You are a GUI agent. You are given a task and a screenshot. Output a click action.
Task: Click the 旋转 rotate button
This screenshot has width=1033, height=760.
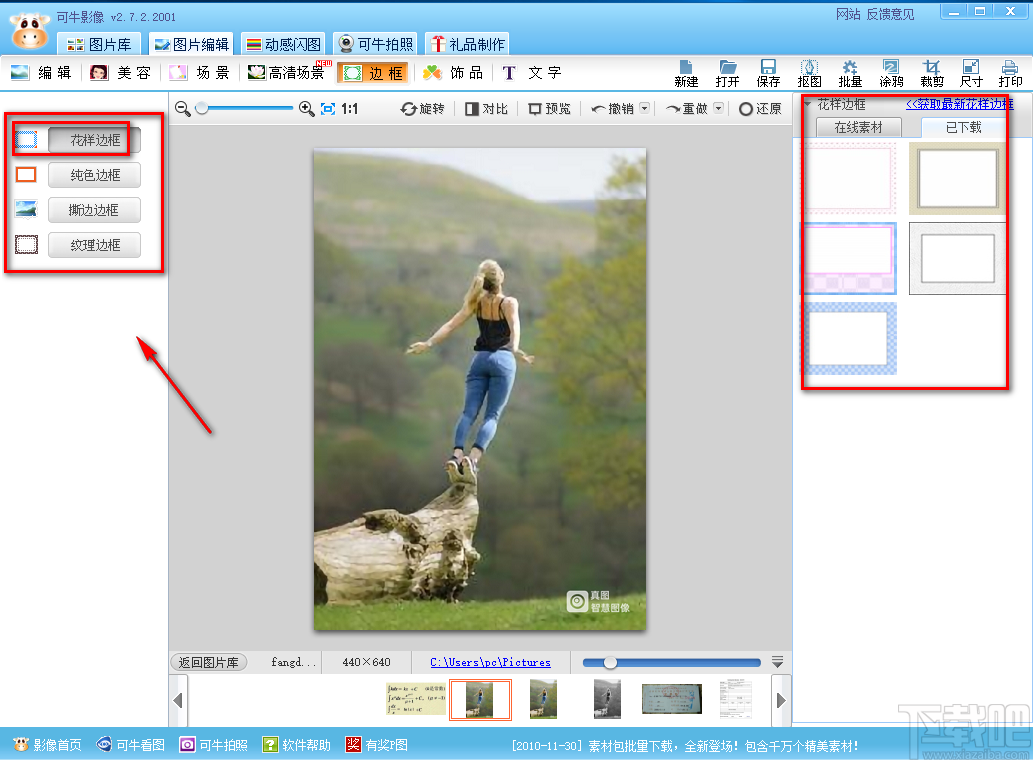click(423, 109)
